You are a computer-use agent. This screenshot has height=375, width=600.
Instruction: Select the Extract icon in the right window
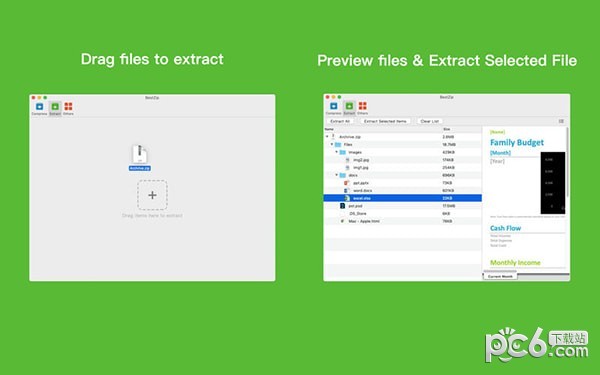coord(349,106)
